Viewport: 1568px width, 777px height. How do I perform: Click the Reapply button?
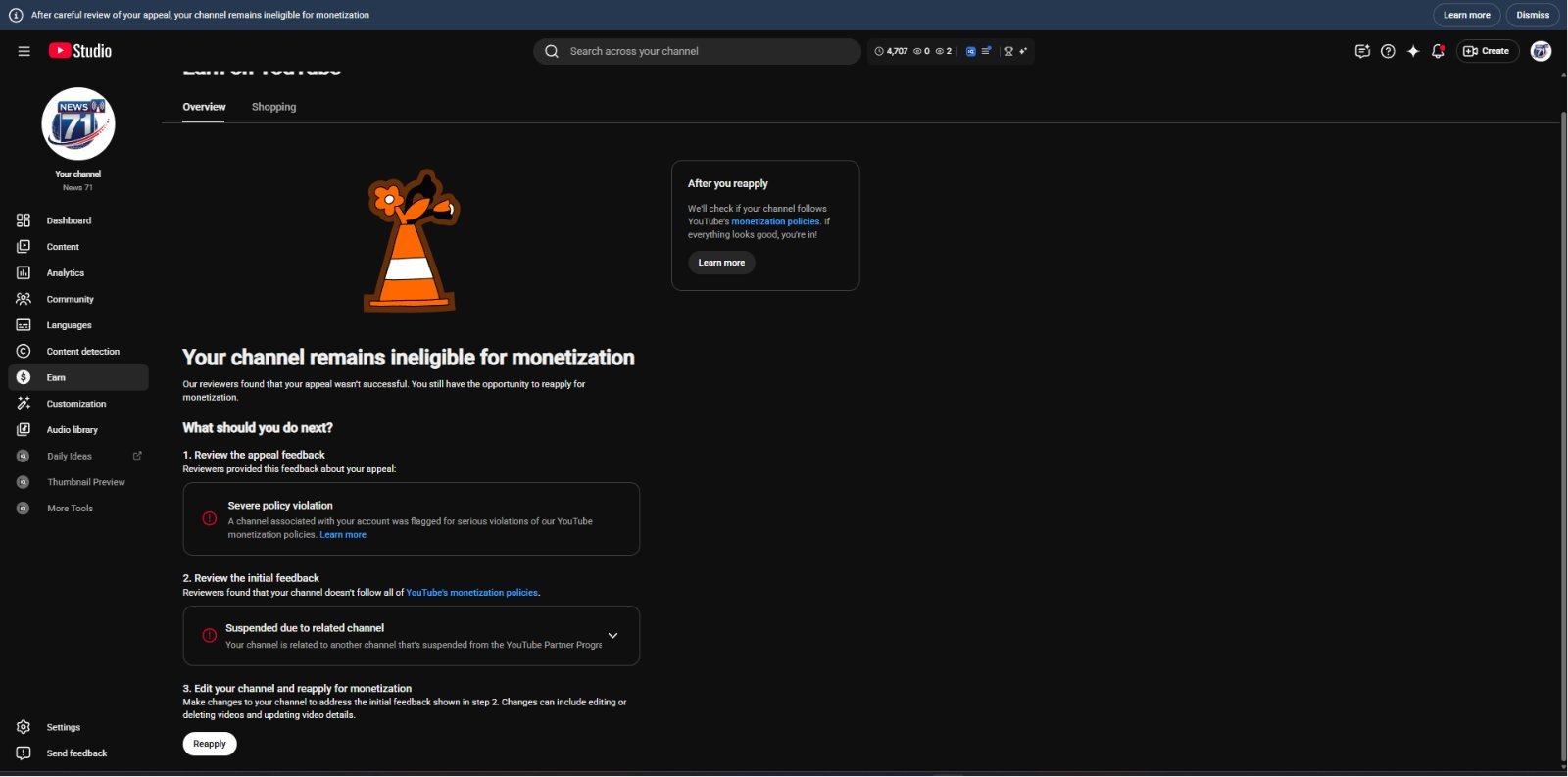pos(210,744)
